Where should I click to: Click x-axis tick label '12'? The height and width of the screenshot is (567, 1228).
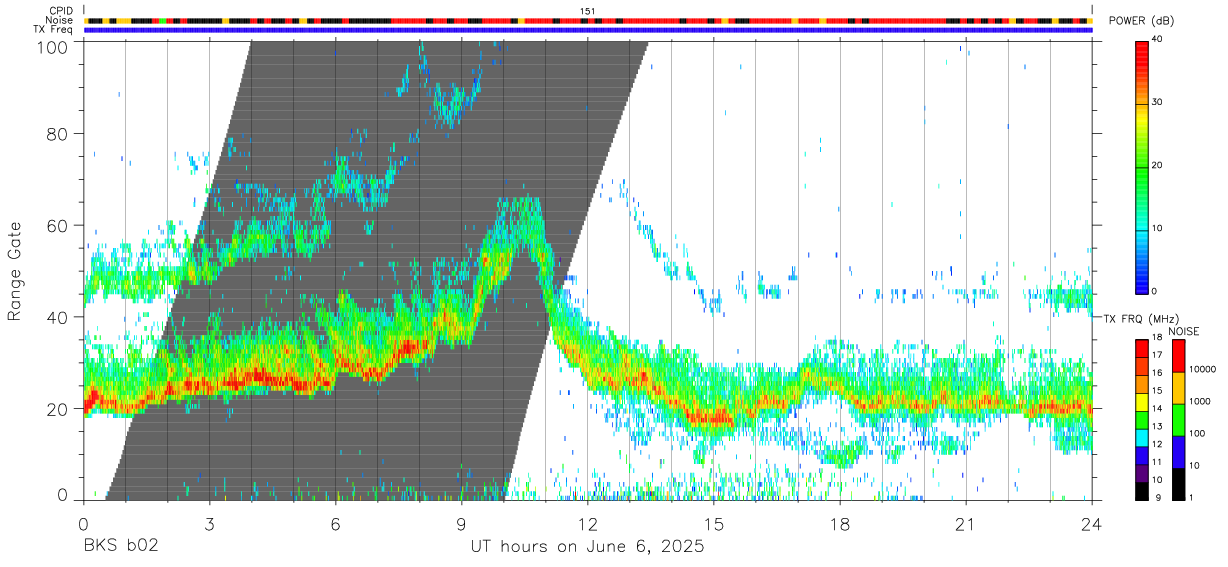587,525
